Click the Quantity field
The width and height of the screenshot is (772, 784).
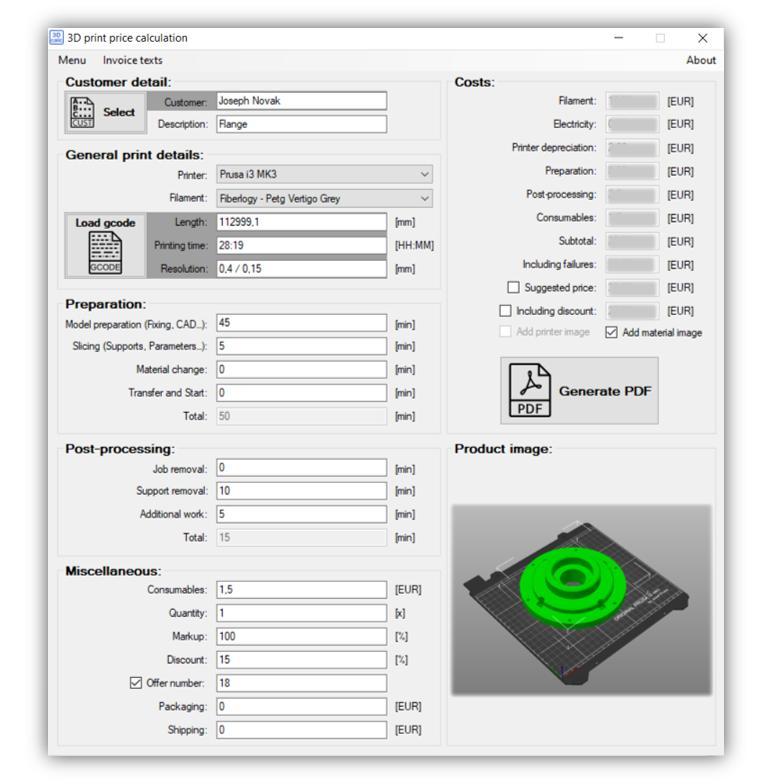(302, 613)
